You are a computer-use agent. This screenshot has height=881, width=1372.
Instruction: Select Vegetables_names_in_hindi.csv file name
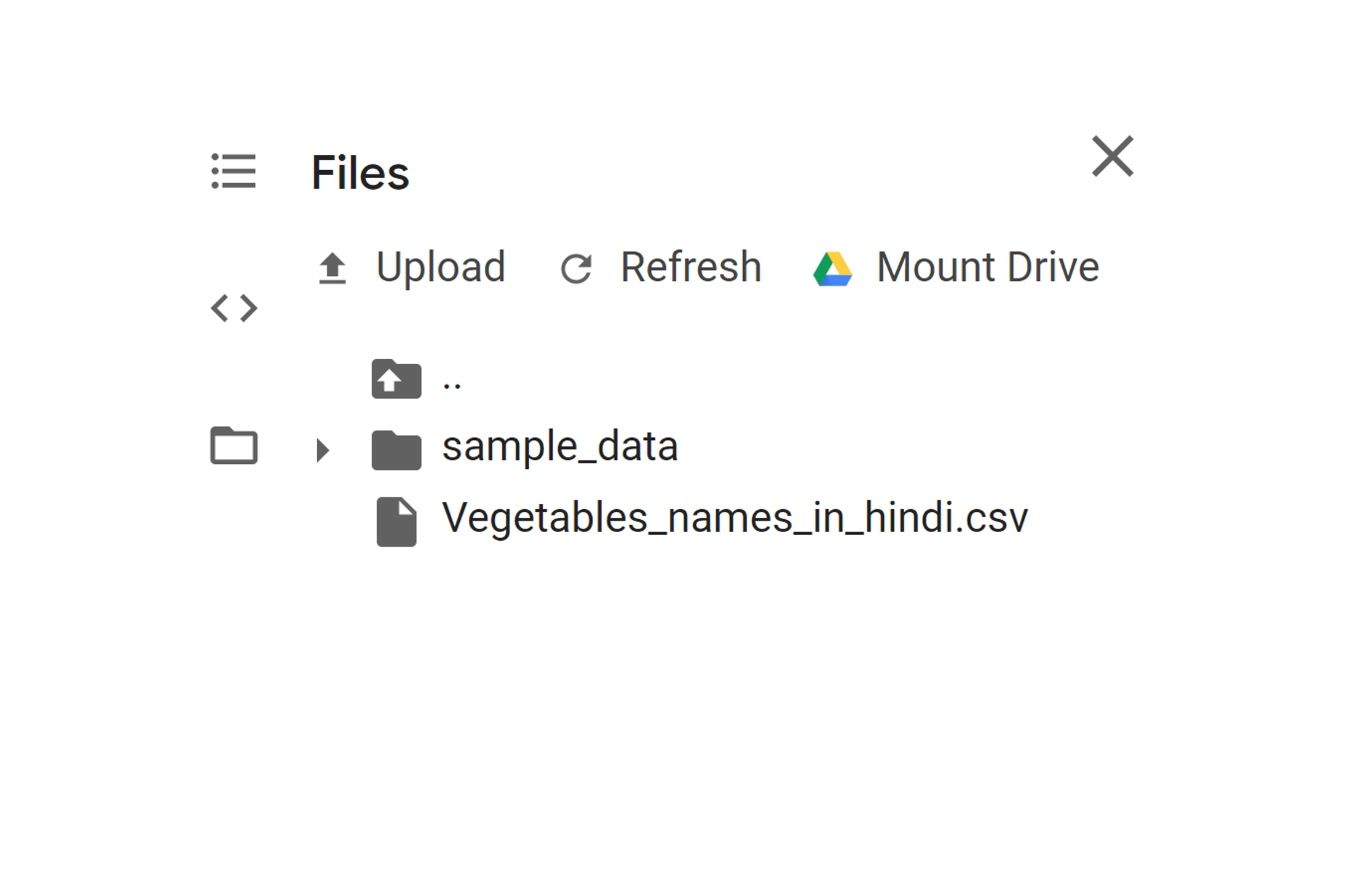[735, 518]
